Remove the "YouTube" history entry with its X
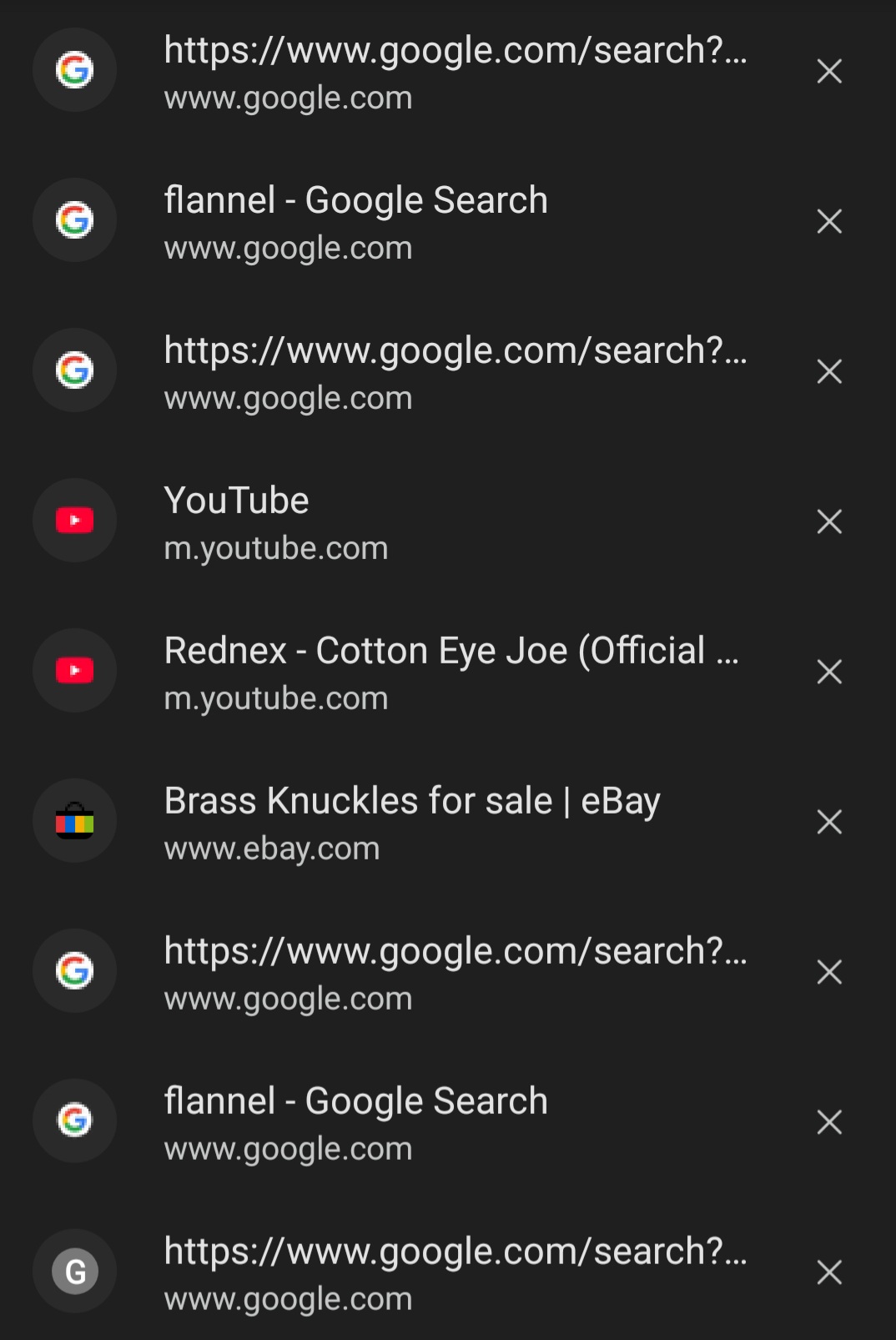This screenshot has width=896, height=1340. 829,521
